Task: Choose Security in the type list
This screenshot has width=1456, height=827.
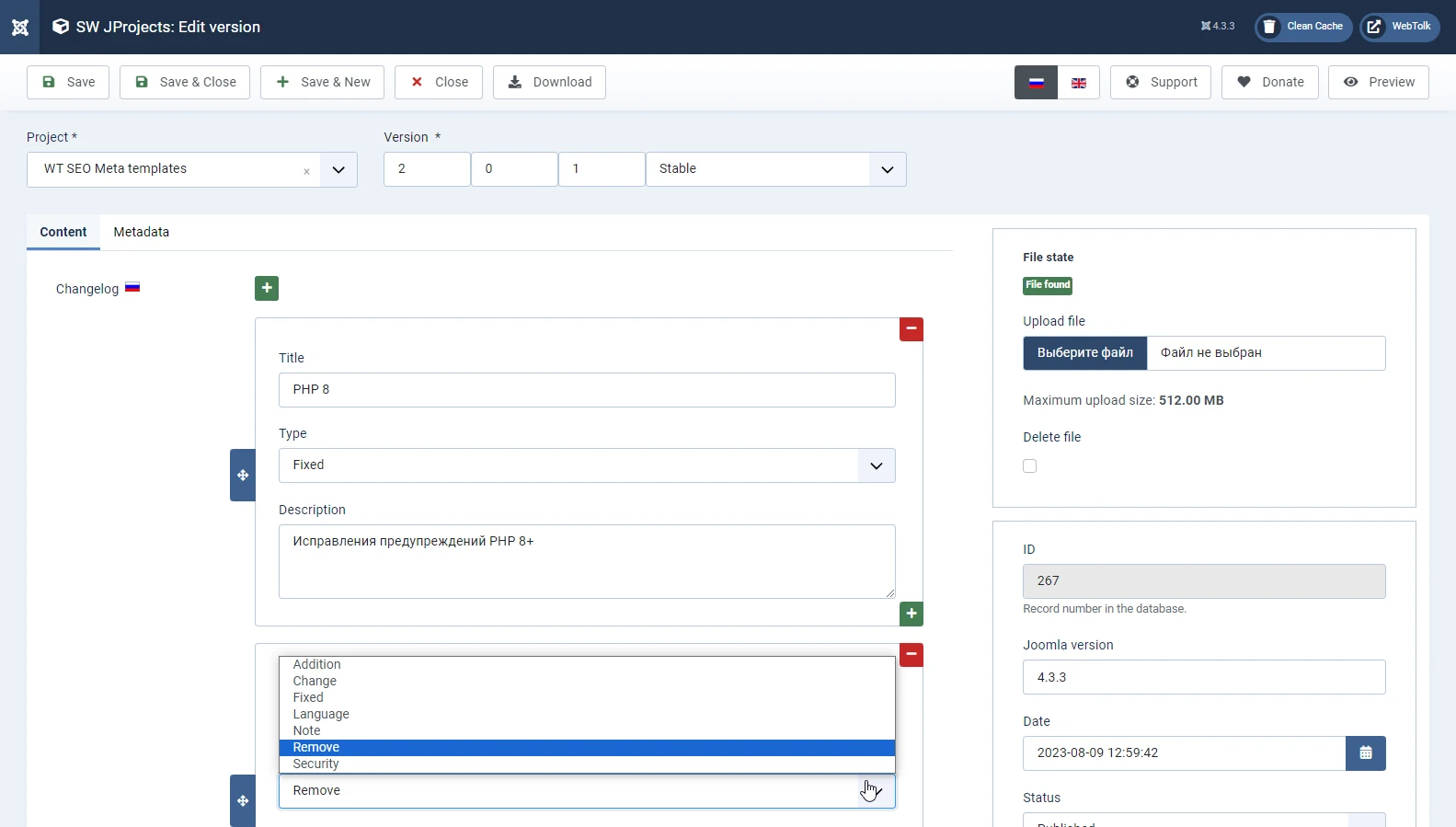Action: click(315, 764)
